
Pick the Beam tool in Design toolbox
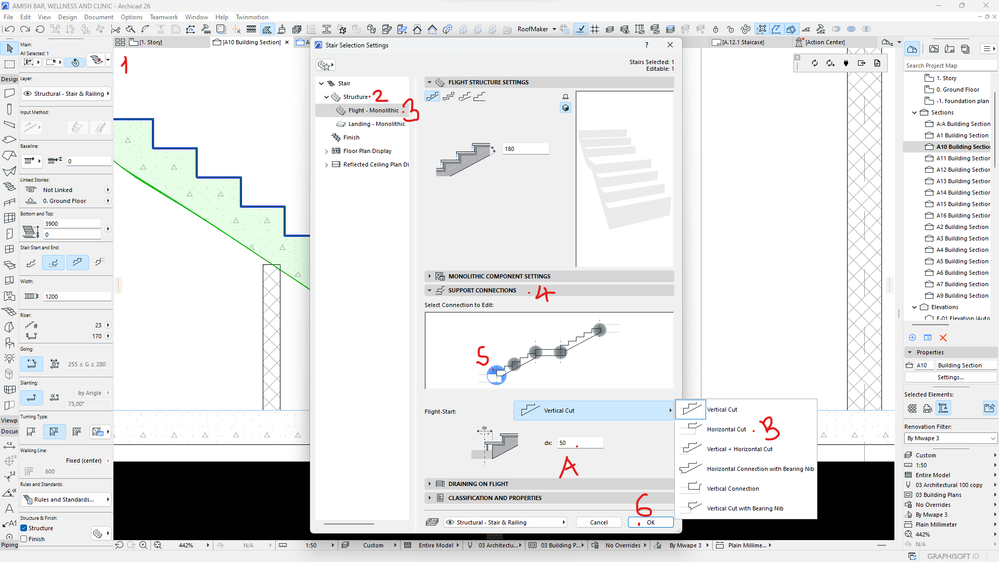tap(9, 124)
